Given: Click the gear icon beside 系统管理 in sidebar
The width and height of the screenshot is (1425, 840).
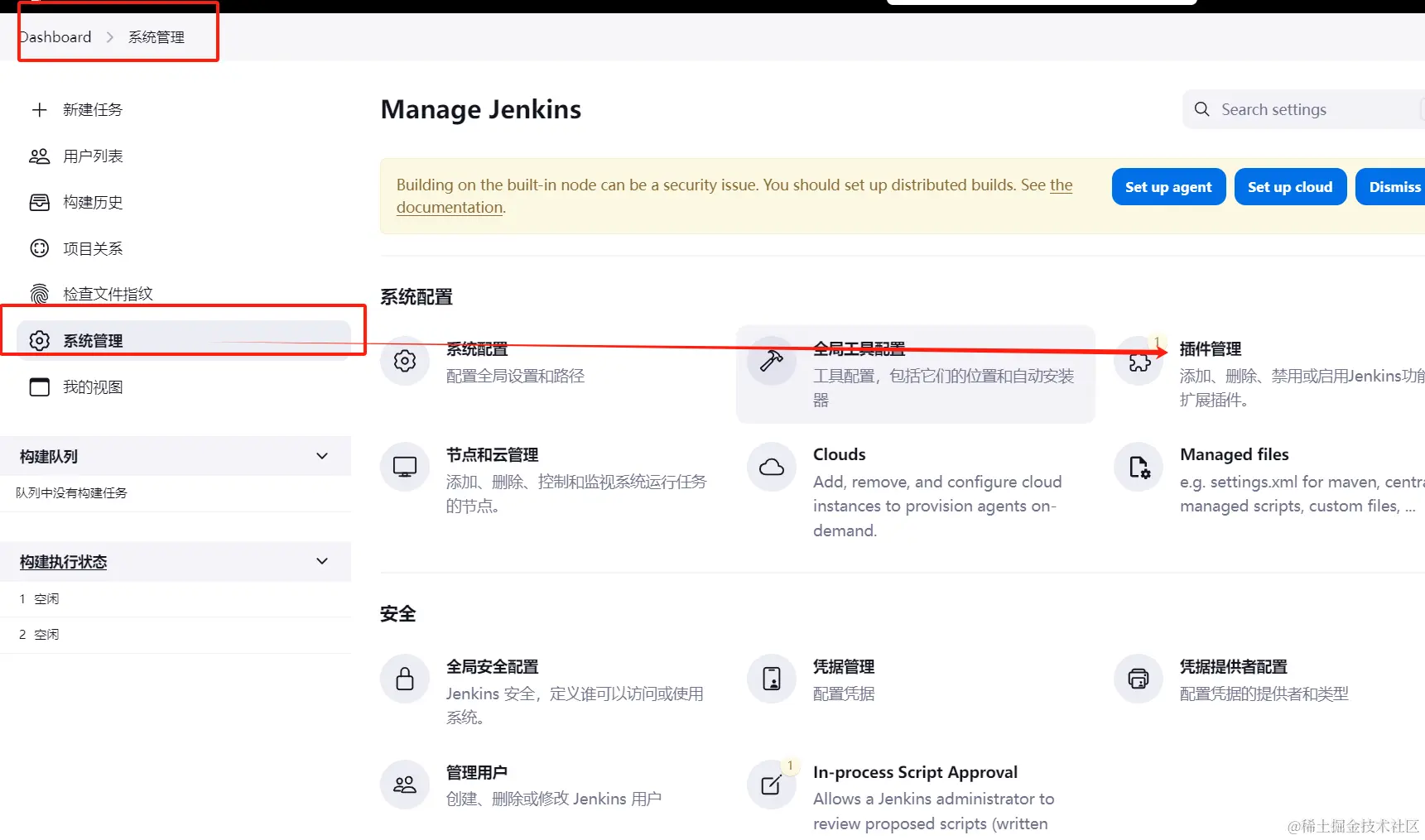Looking at the screenshot, I should (x=39, y=340).
